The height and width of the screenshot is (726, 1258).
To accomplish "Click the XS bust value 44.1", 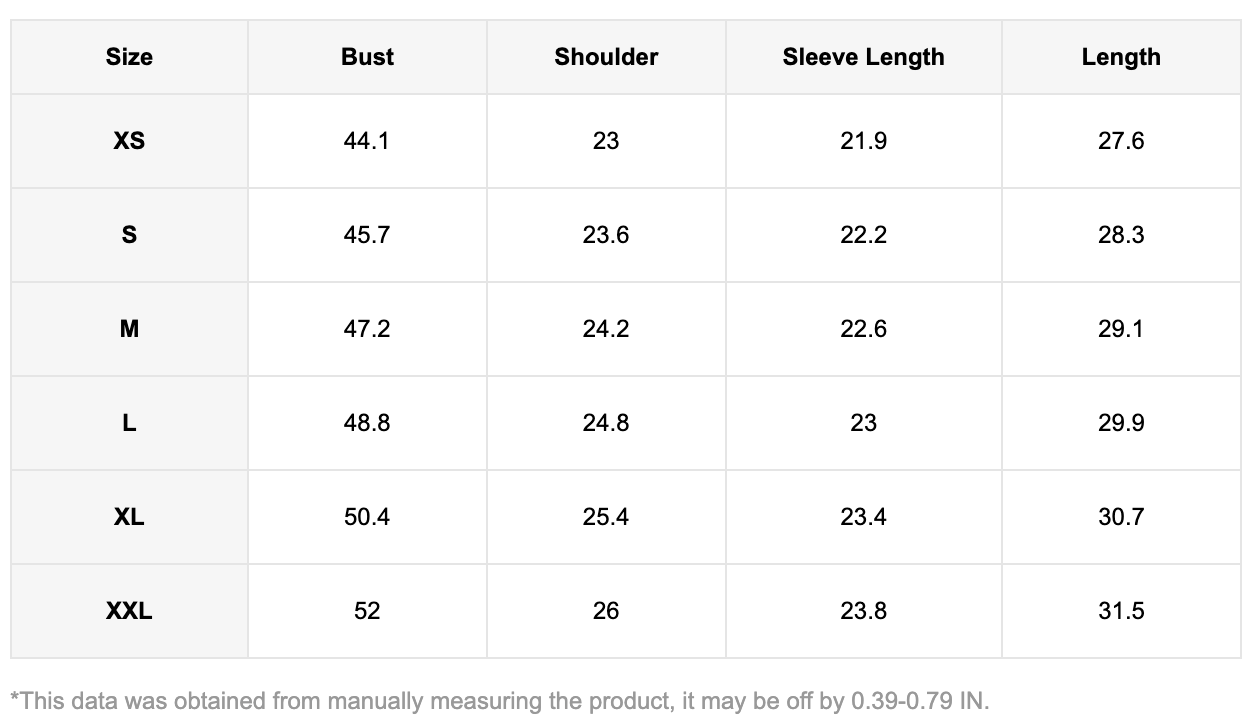I will point(367,141).
